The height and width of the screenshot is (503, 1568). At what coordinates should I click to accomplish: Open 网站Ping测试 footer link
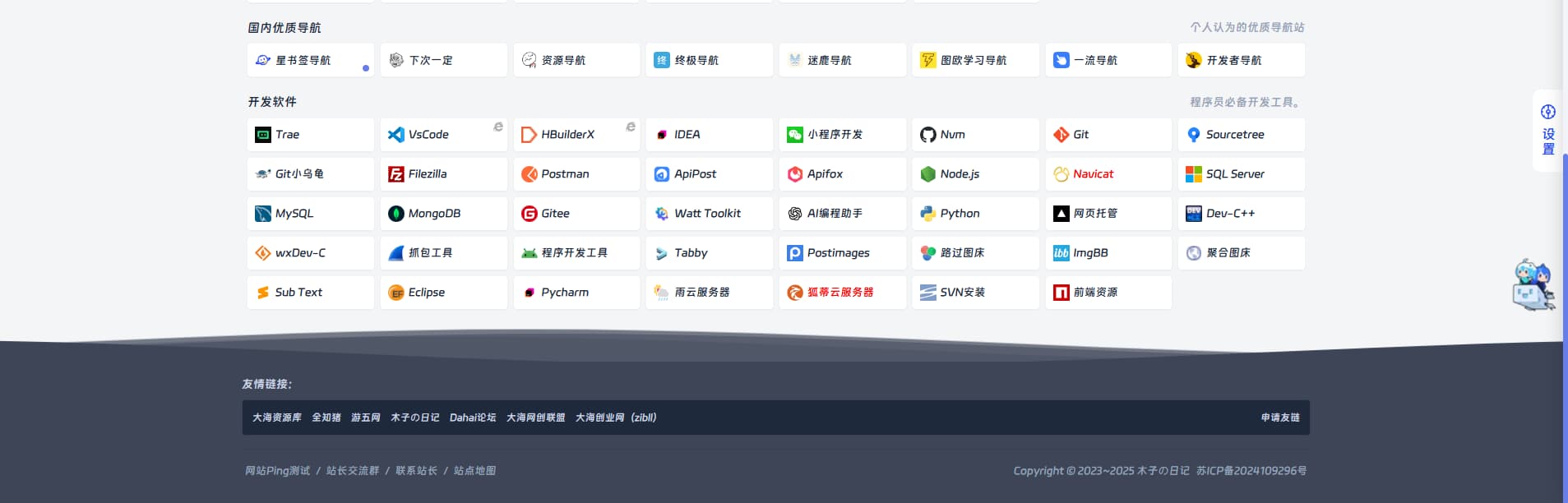[x=278, y=471]
